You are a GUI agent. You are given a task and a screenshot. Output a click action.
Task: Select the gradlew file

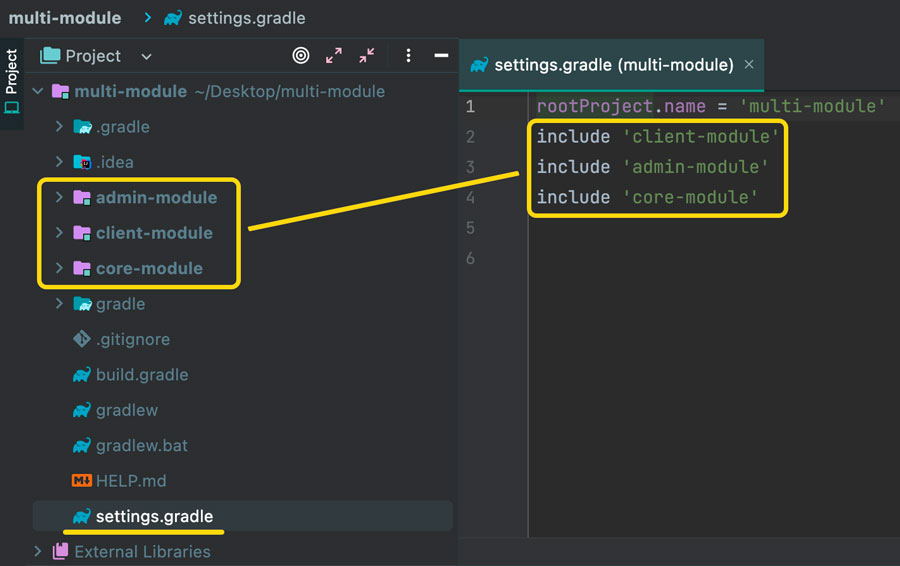[x=127, y=410]
